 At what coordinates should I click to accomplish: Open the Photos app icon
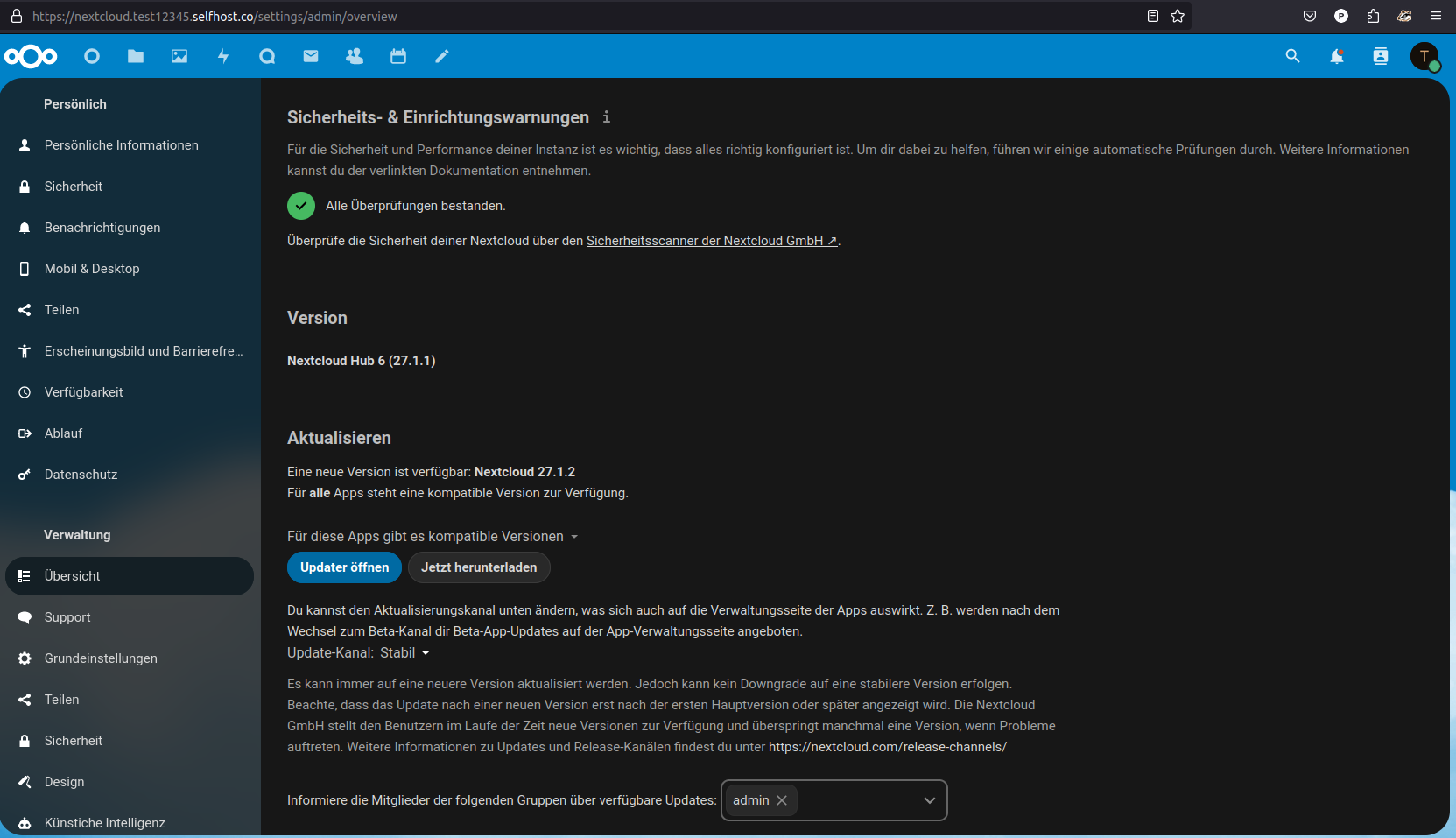[x=179, y=56]
